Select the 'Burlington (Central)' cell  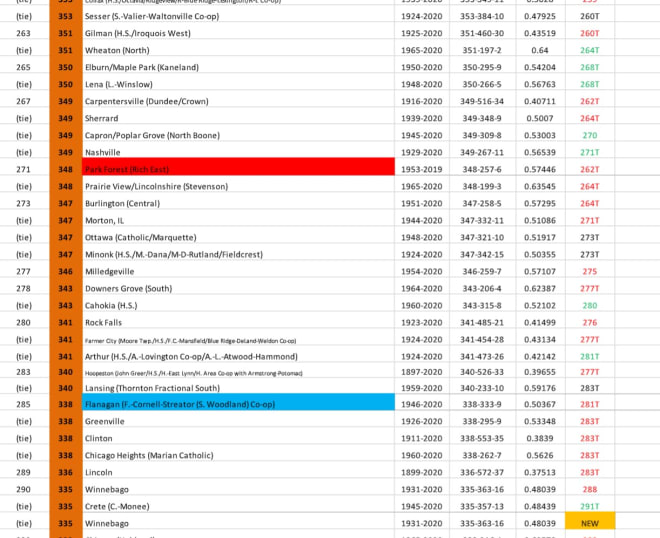click(x=238, y=204)
